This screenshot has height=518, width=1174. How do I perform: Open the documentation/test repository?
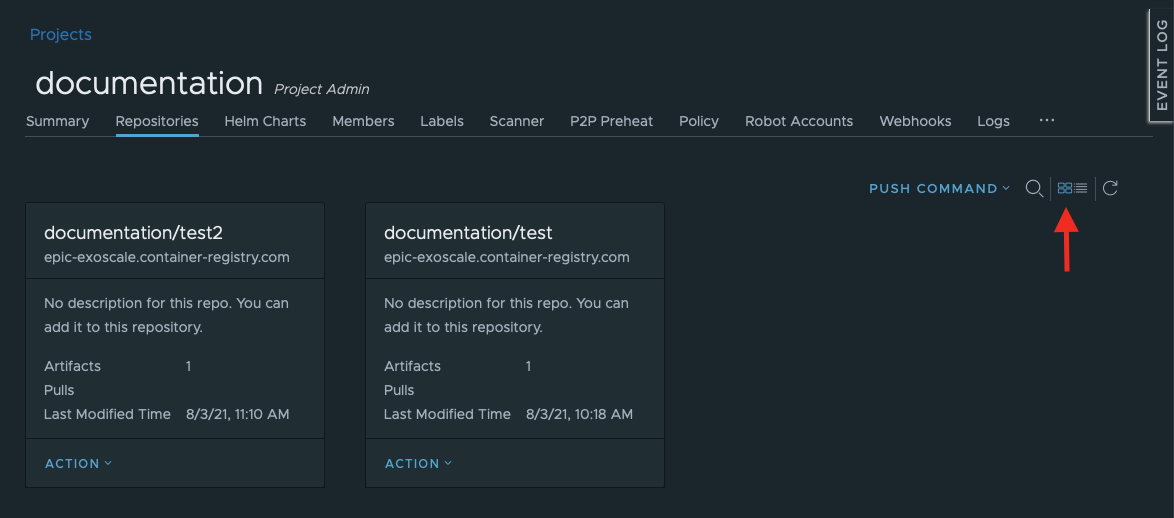(468, 233)
